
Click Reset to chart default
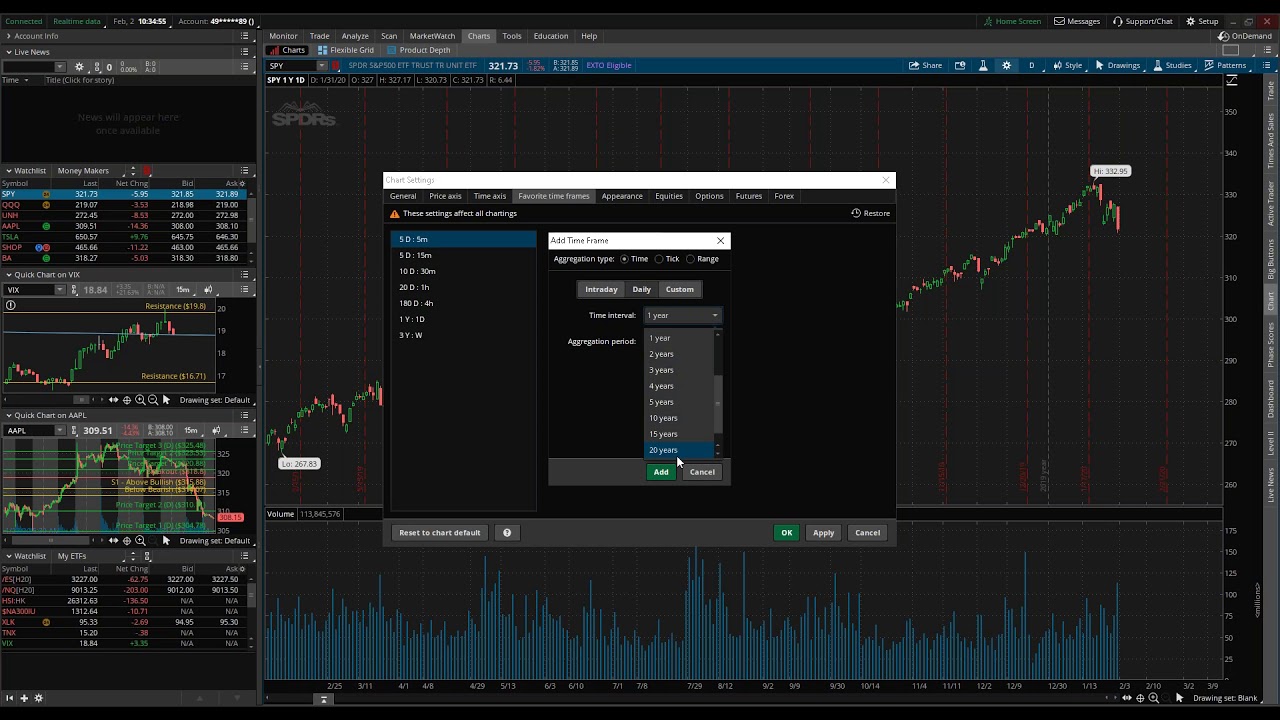pos(440,533)
